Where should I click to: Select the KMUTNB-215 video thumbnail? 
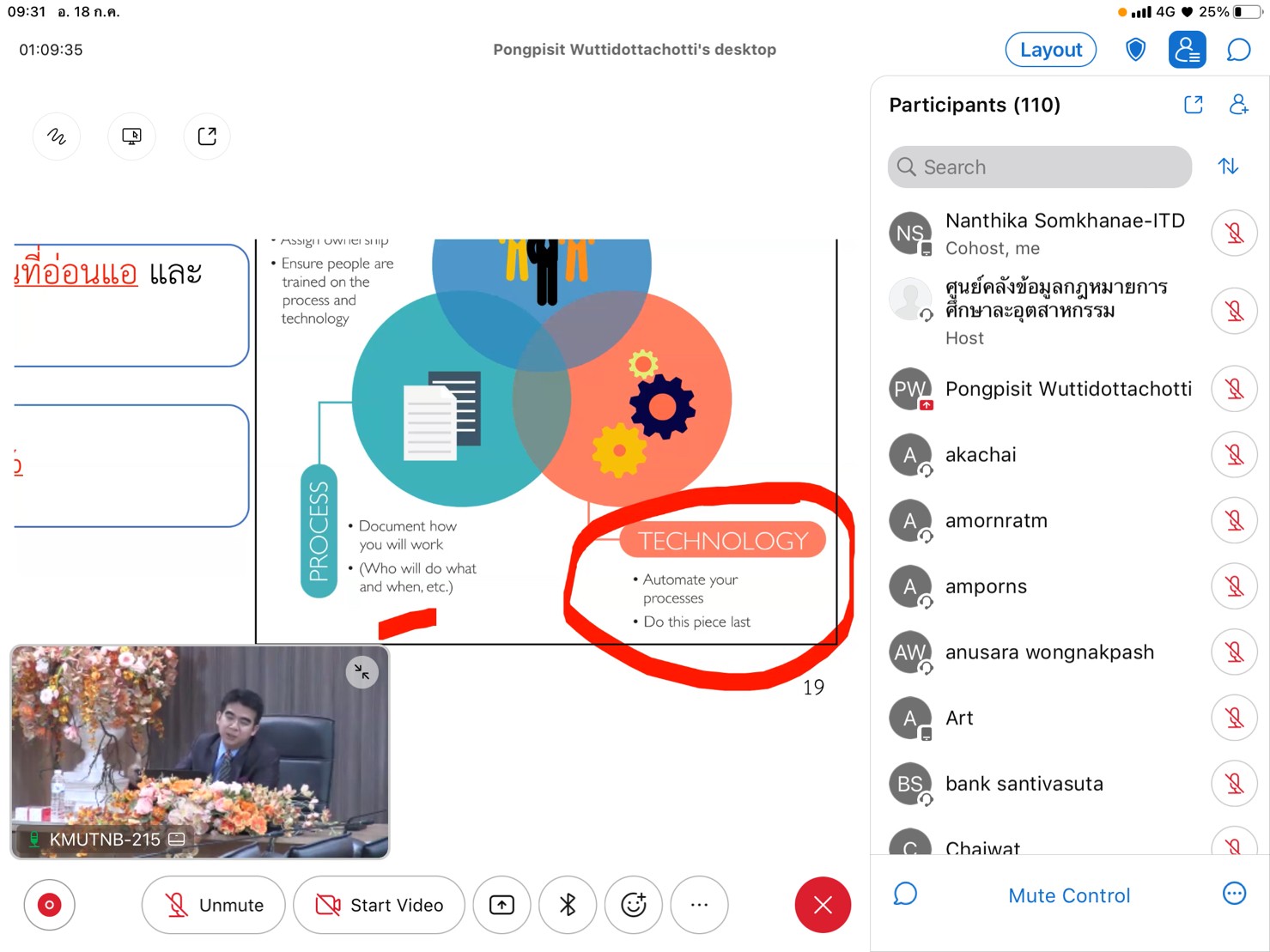(x=200, y=752)
